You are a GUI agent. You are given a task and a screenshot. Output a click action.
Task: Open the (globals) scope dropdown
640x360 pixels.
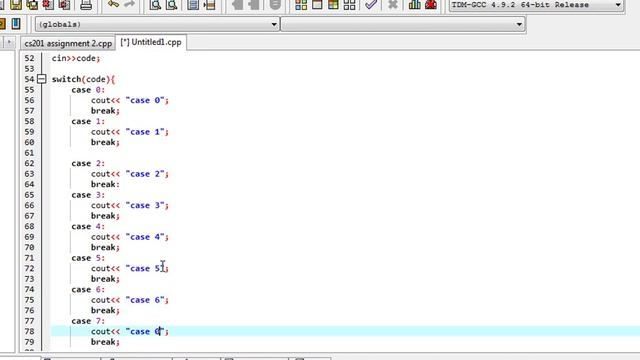(157, 24)
